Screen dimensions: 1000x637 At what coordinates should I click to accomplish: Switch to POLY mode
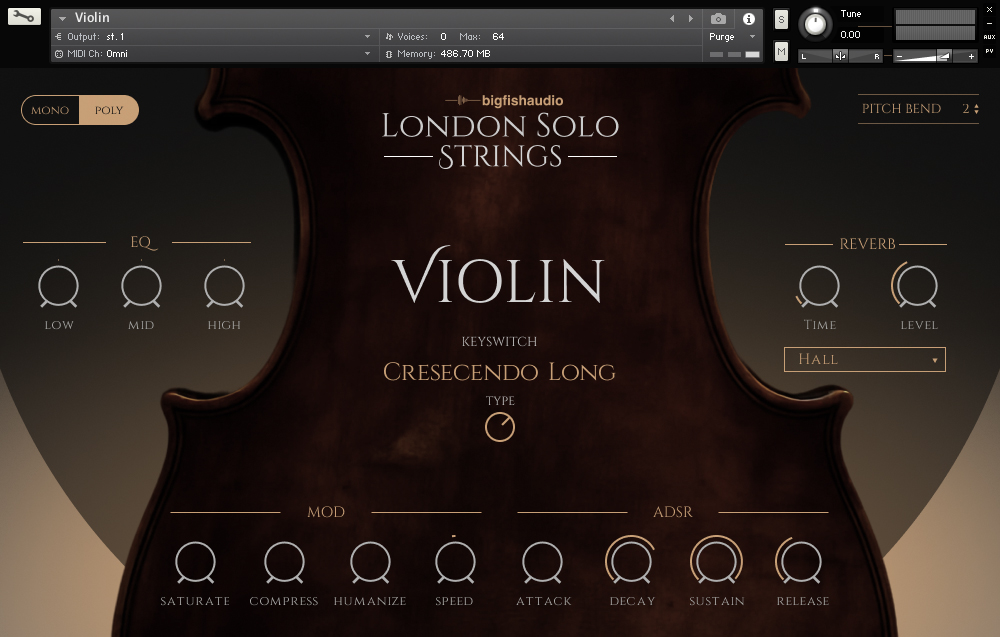coord(109,110)
